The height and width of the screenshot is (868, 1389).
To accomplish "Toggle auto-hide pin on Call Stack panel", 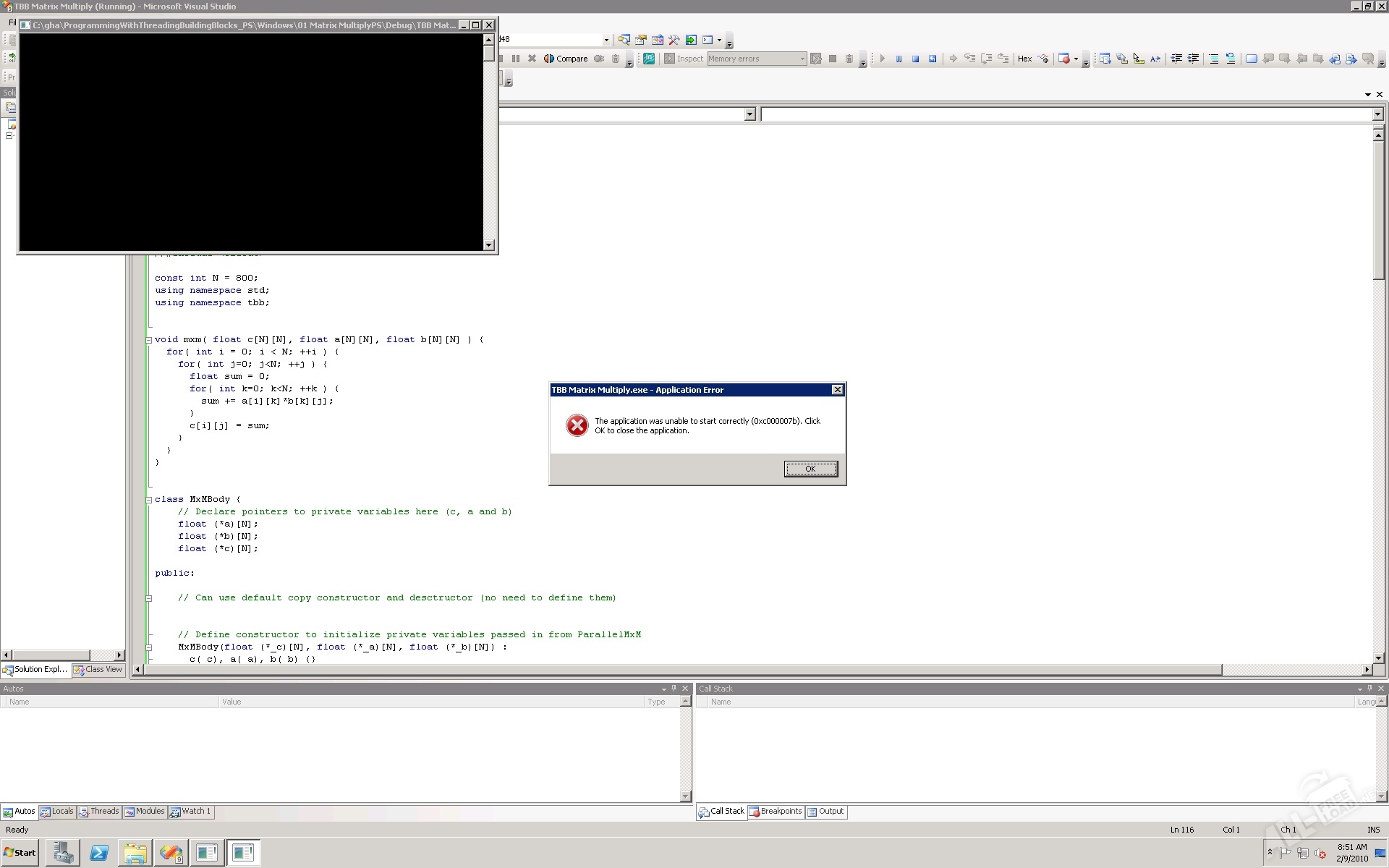I will click(x=1369, y=689).
